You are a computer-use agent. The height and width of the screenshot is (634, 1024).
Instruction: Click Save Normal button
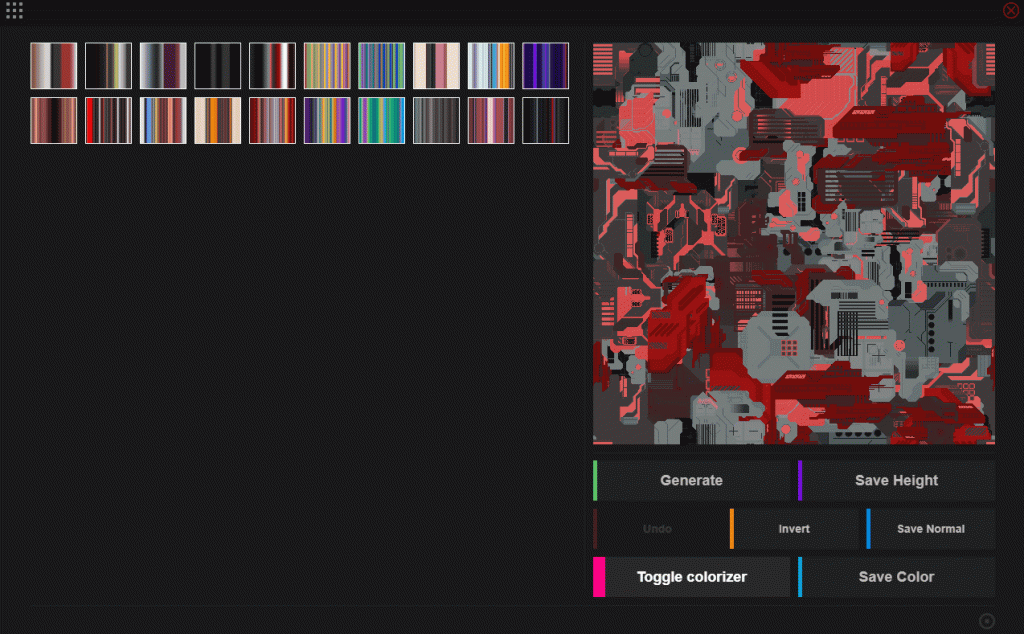point(930,529)
